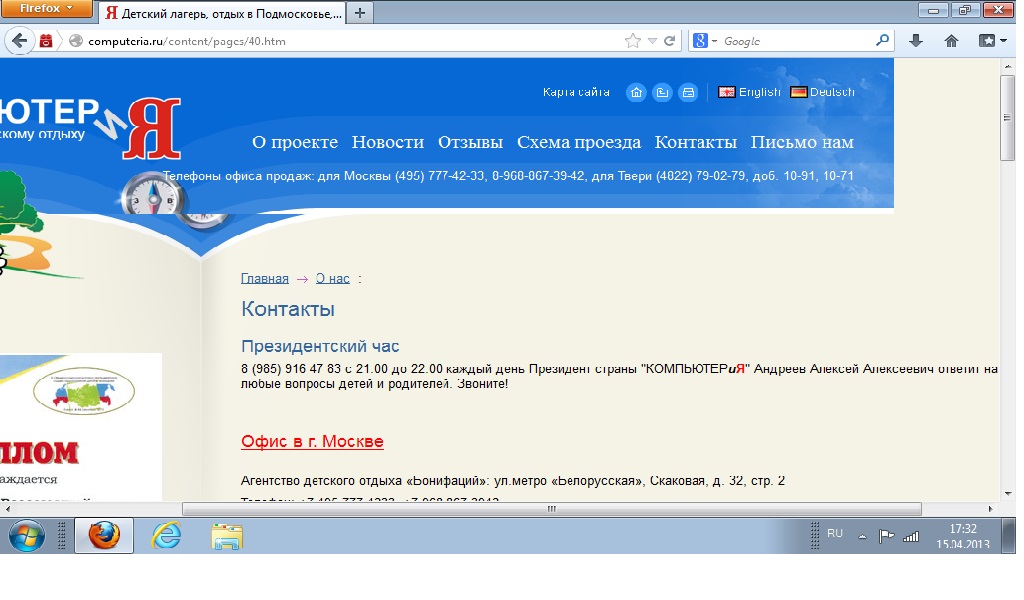Reload the page using the refresh icon

click(x=670, y=41)
